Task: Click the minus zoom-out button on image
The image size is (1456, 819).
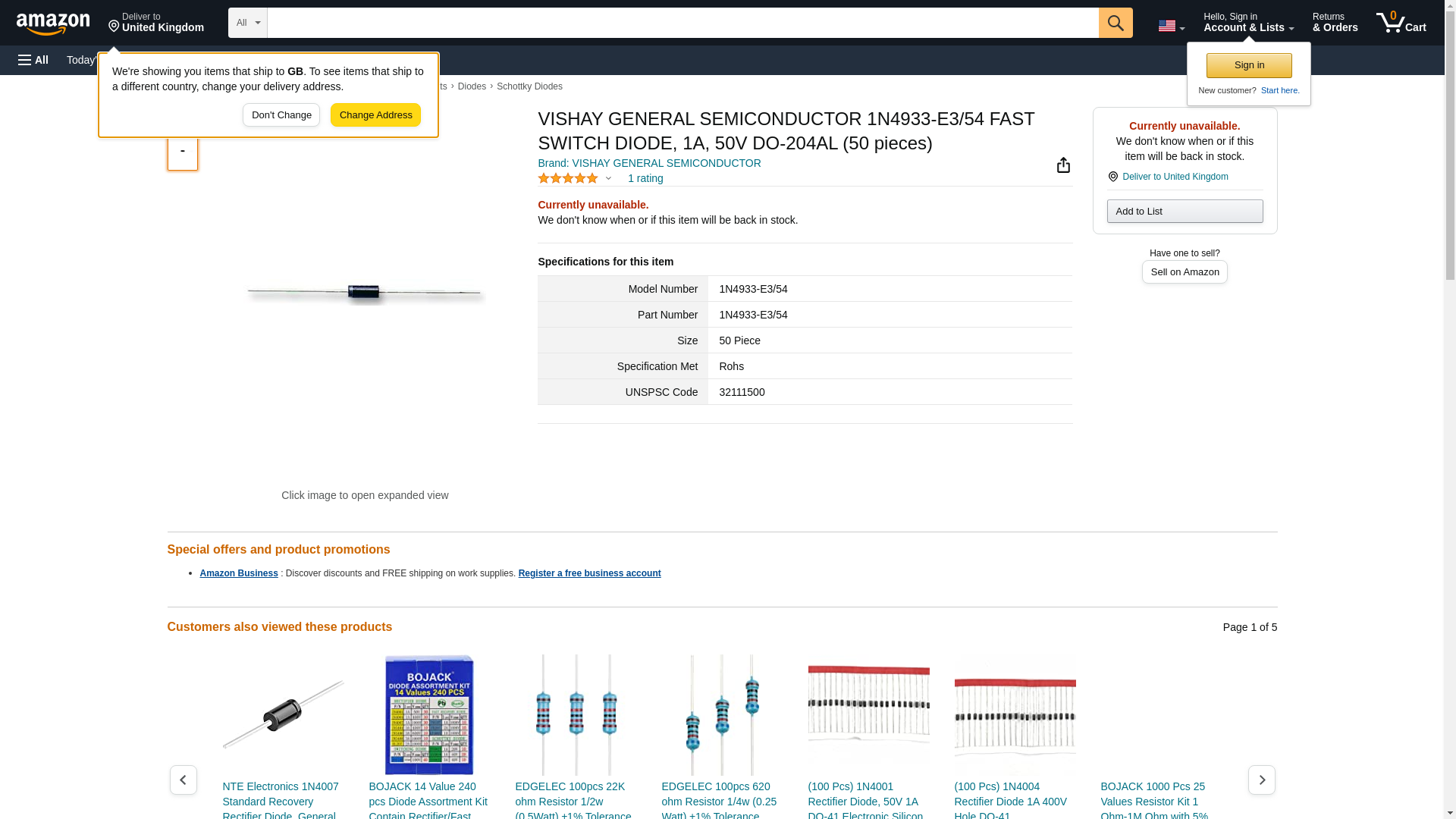Action: (x=182, y=152)
